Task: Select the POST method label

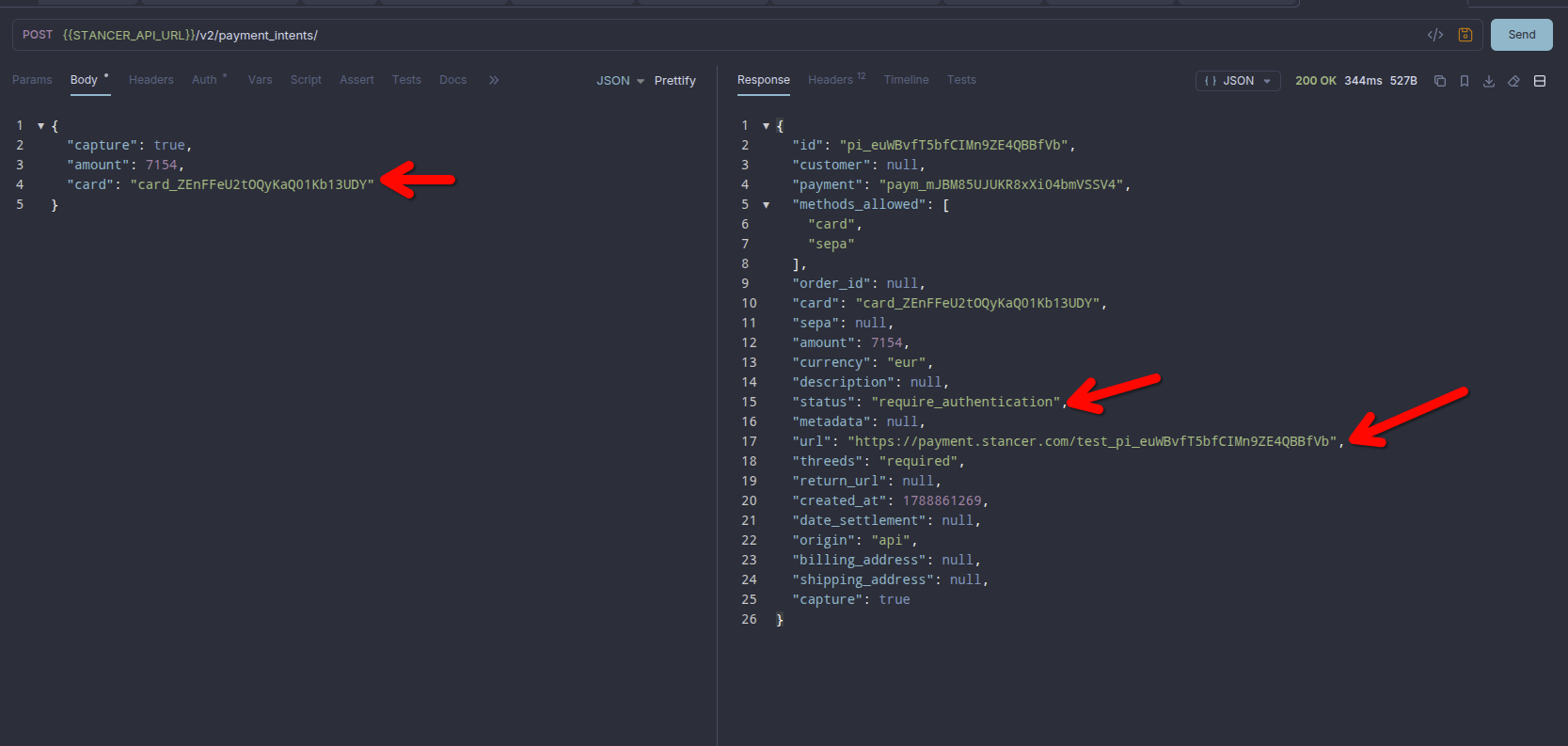Action: click(x=38, y=35)
